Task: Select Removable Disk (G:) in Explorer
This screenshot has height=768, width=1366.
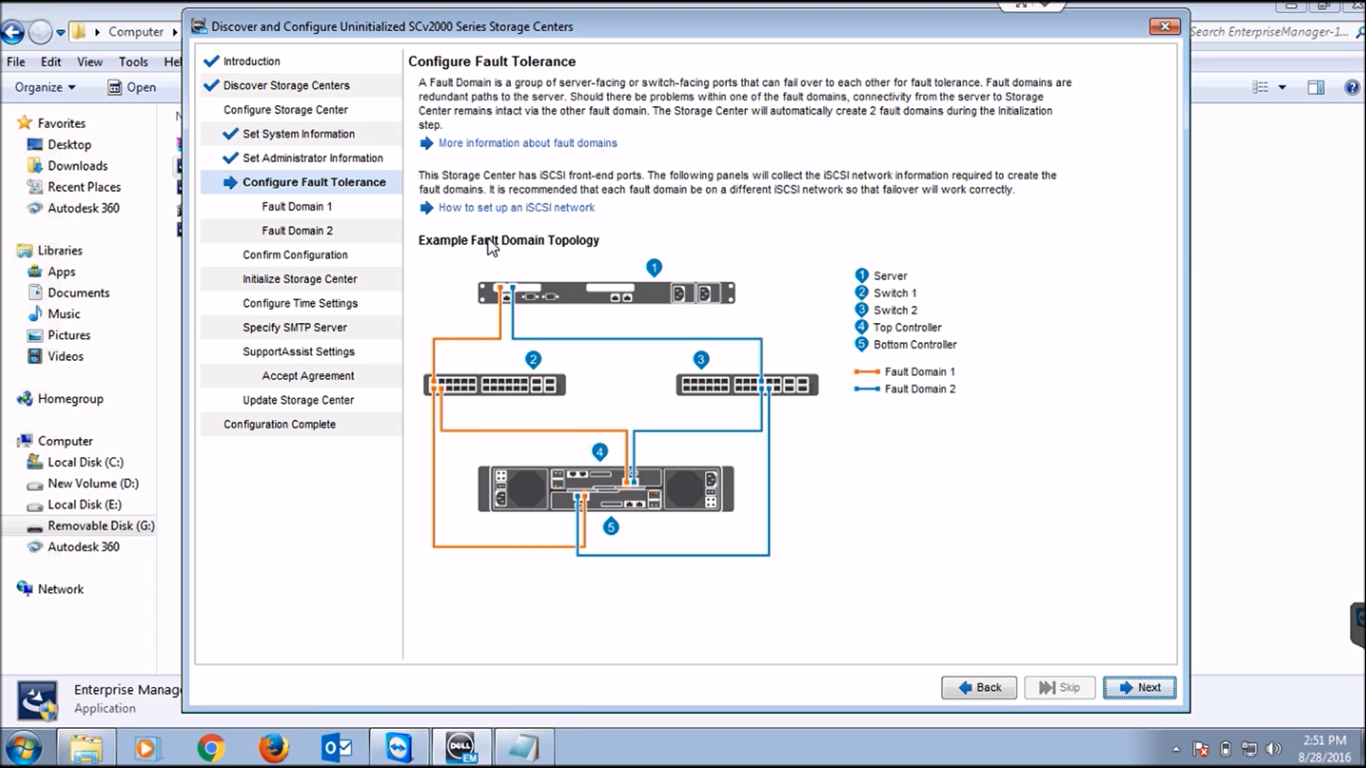Action: pos(90,526)
